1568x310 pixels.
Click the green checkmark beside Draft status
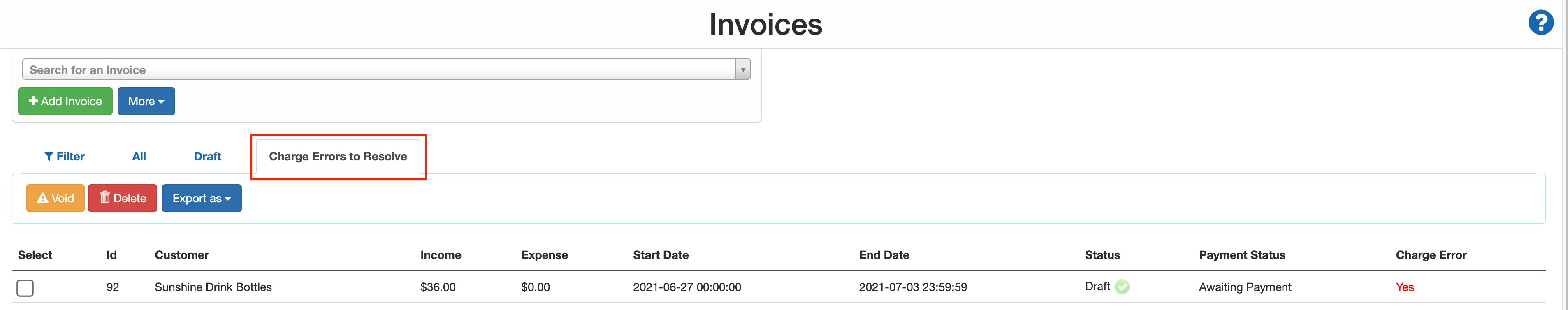click(1123, 286)
